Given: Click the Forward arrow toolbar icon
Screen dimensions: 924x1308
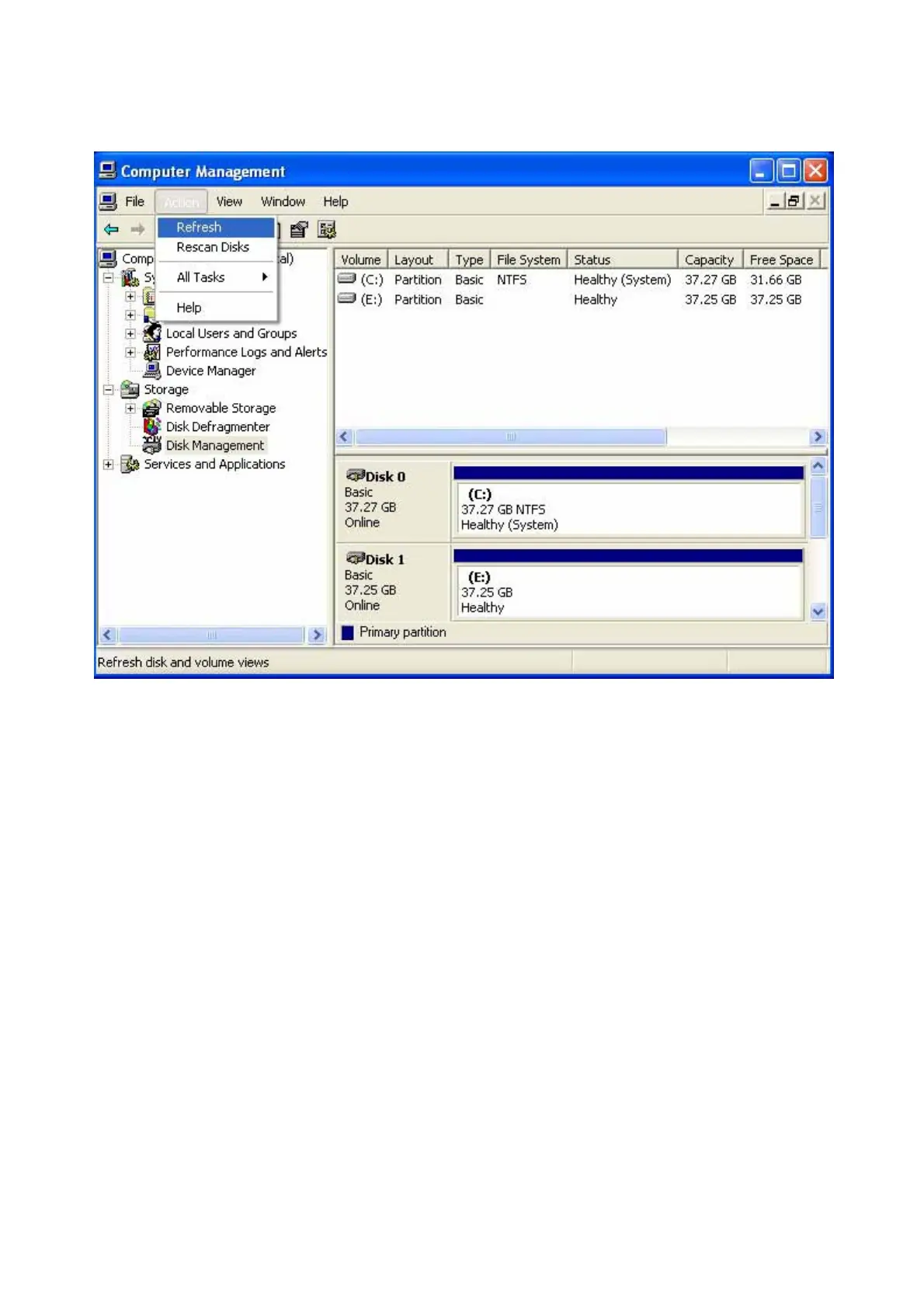Looking at the screenshot, I should 137,229.
